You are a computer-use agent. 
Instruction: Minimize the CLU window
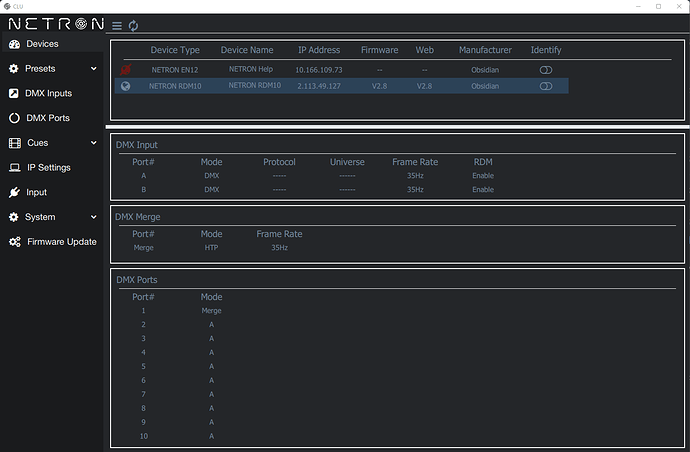pos(638,6)
